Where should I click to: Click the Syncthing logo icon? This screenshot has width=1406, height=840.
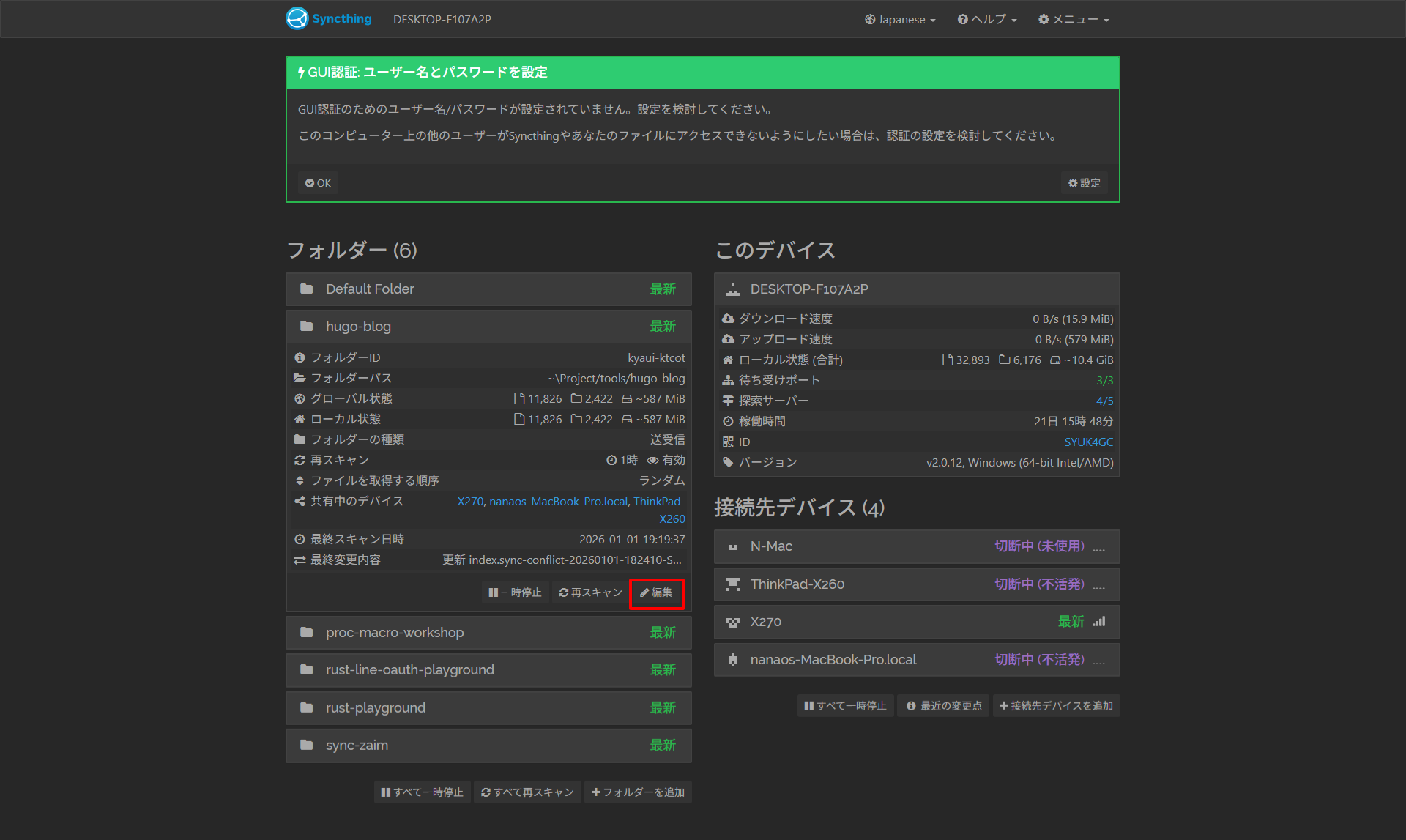(x=297, y=18)
